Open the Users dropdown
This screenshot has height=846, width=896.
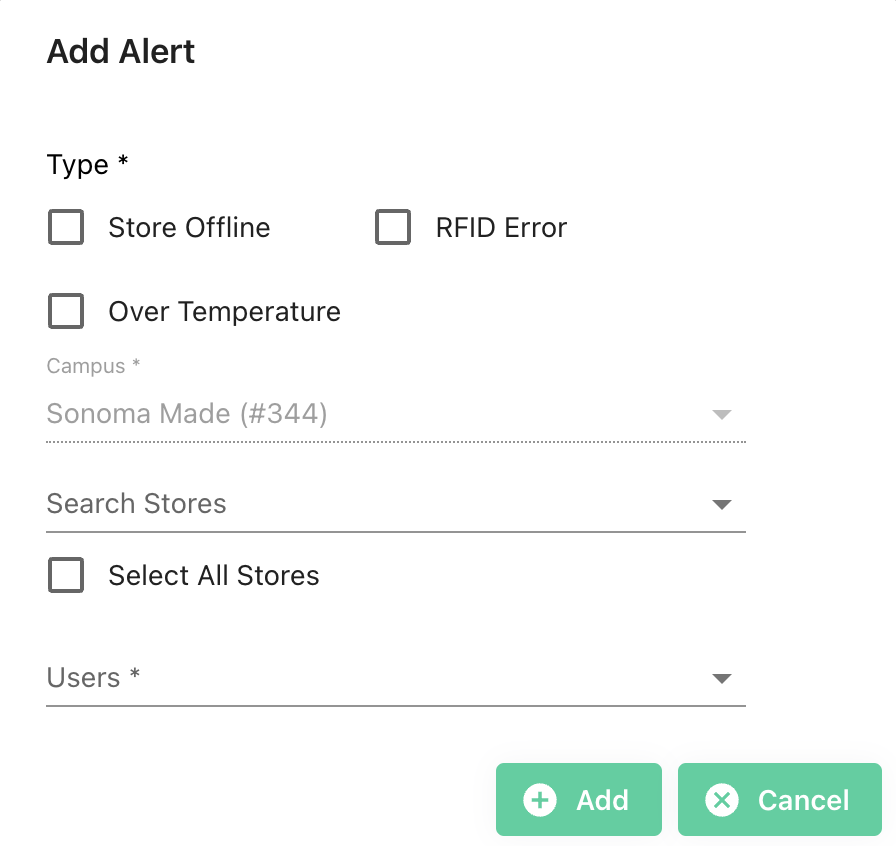396,679
